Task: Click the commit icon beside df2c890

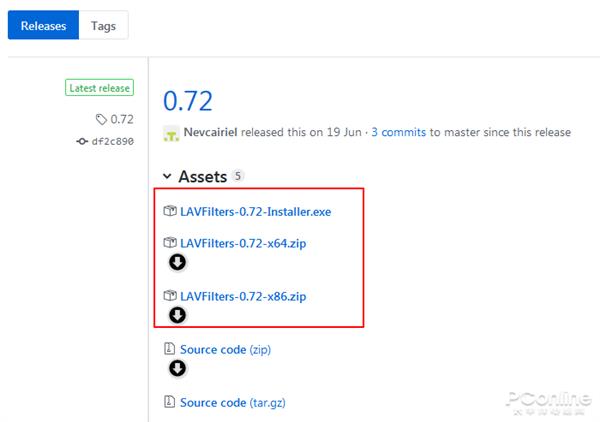Action: (82, 142)
